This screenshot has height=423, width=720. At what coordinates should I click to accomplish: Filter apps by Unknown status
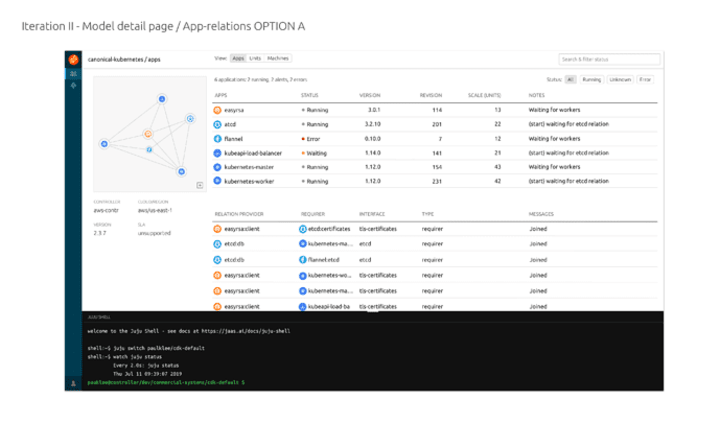point(620,79)
